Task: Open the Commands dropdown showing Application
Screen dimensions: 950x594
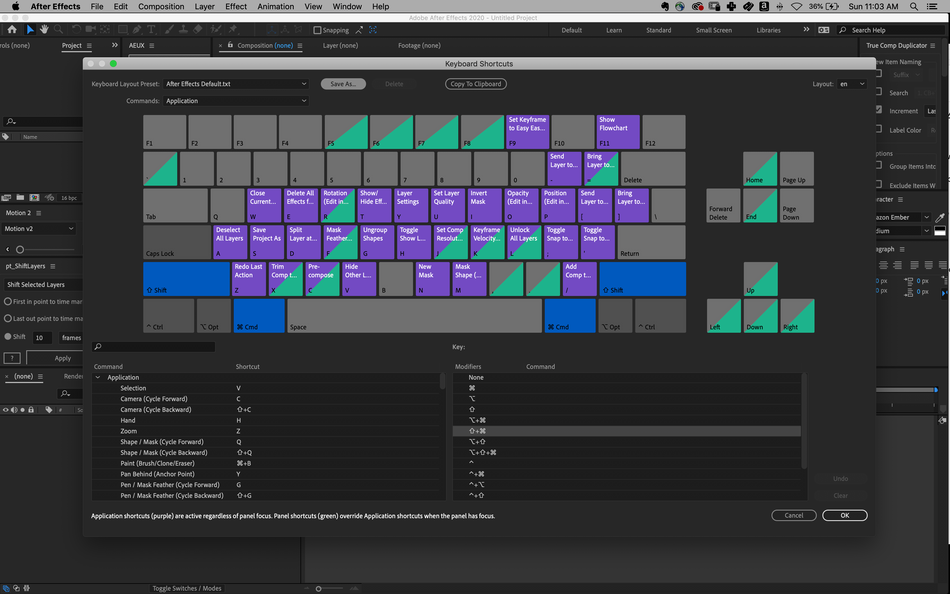Action: [236, 101]
